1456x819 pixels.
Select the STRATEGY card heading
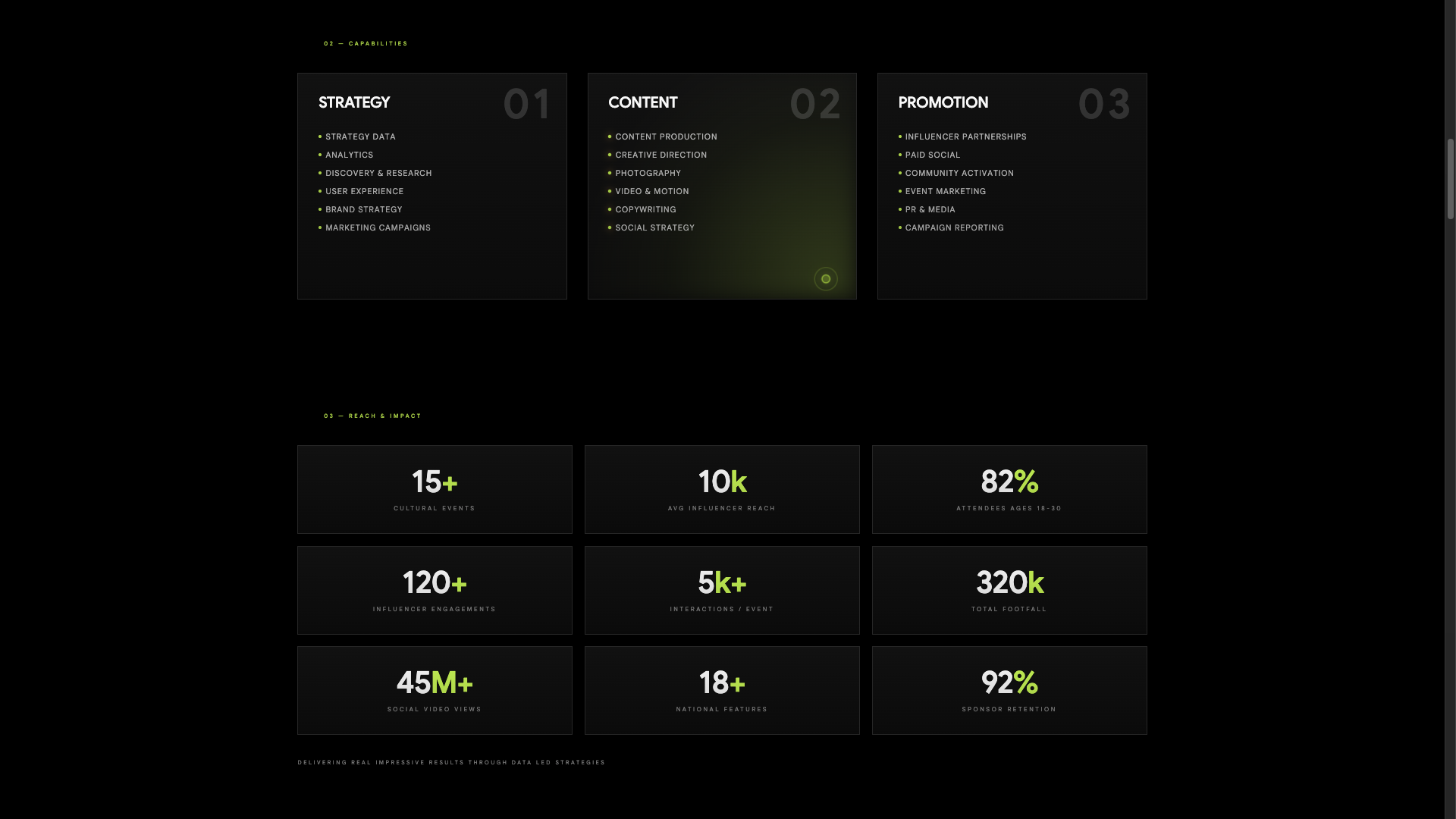[354, 102]
